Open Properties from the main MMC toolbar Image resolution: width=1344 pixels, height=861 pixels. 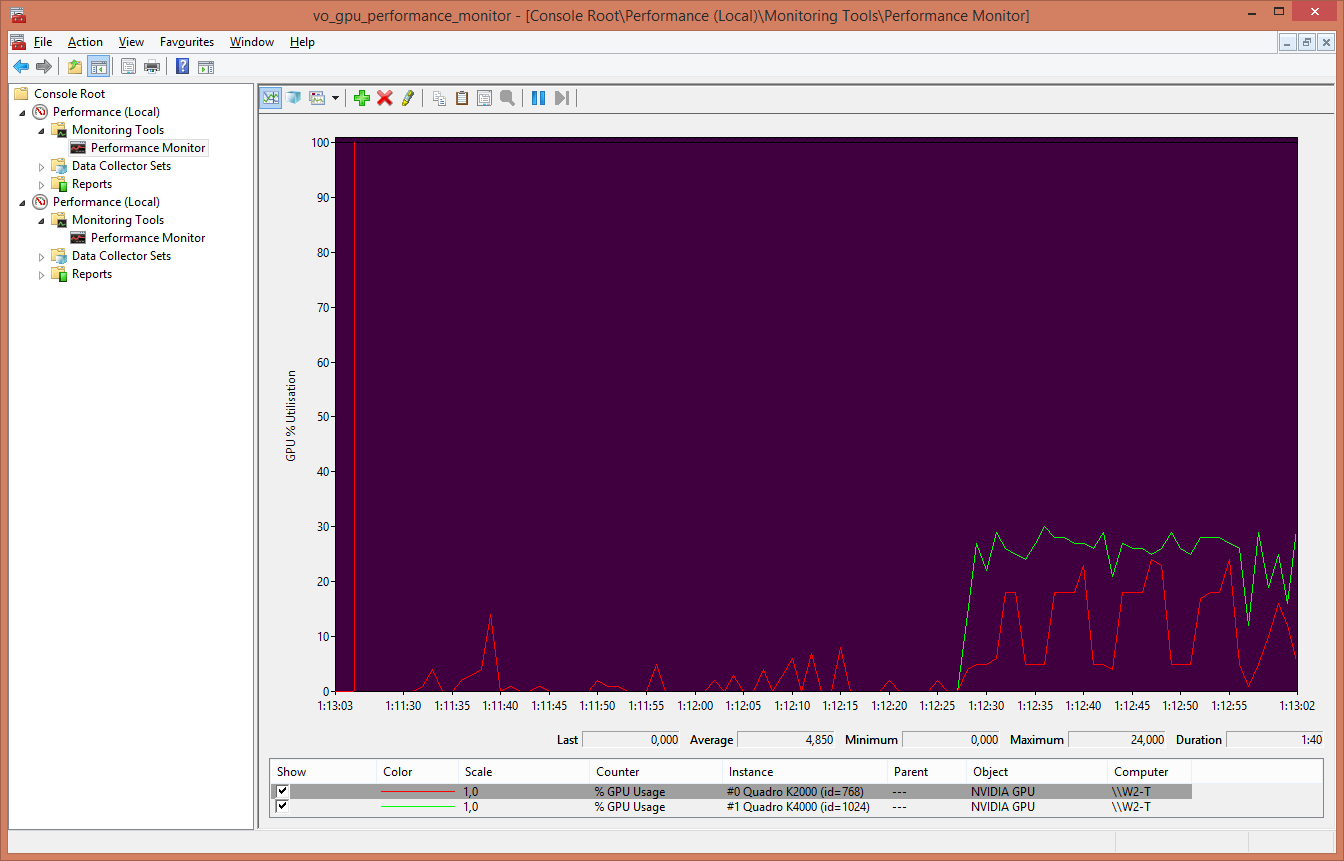pos(129,67)
